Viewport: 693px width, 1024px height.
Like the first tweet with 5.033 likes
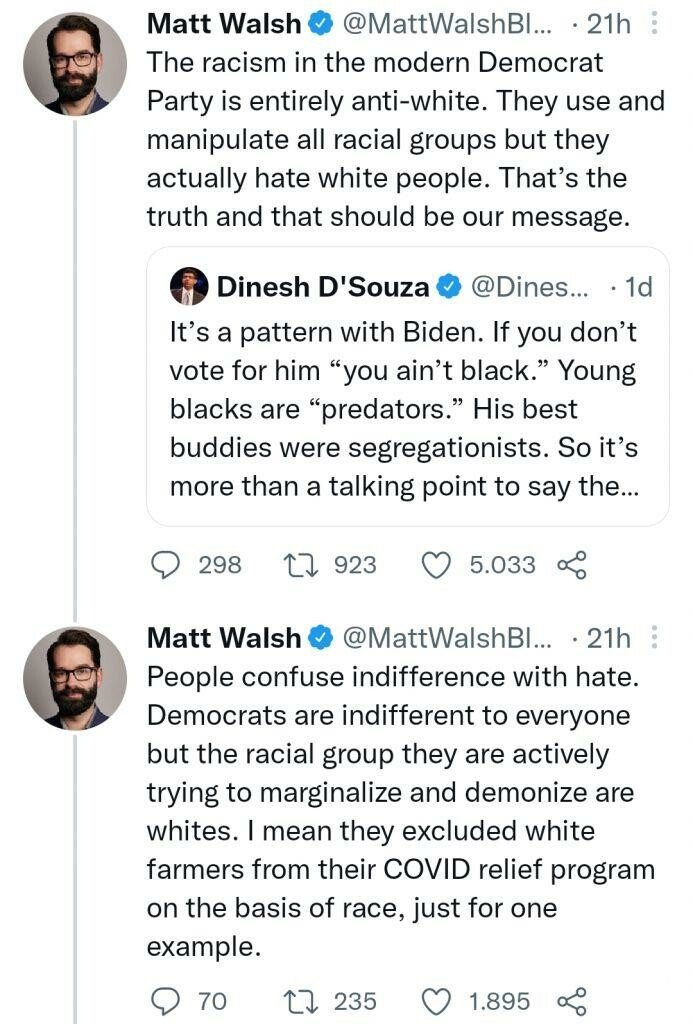(435, 565)
